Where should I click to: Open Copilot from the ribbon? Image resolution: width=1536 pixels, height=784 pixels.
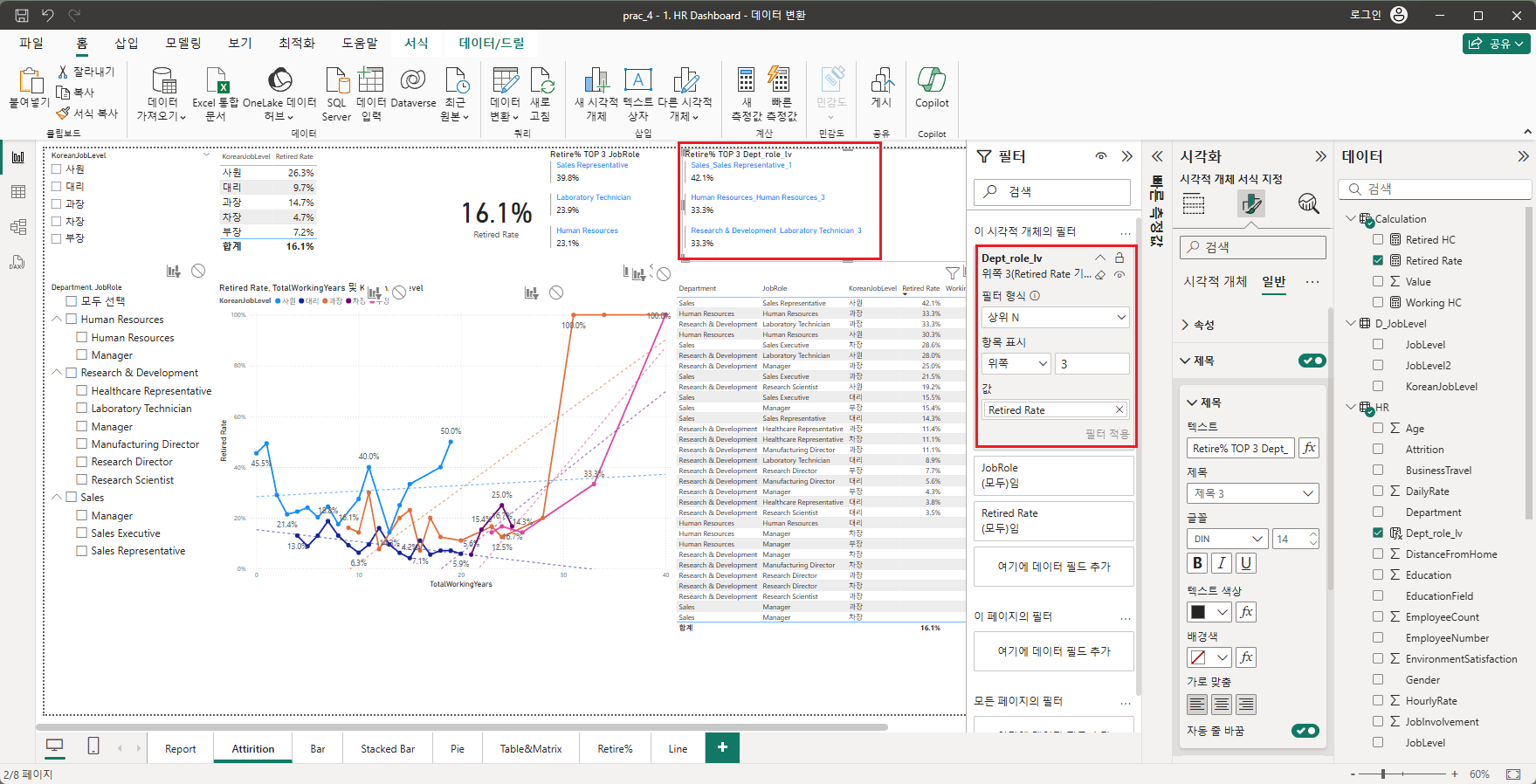tap(932, 88)
